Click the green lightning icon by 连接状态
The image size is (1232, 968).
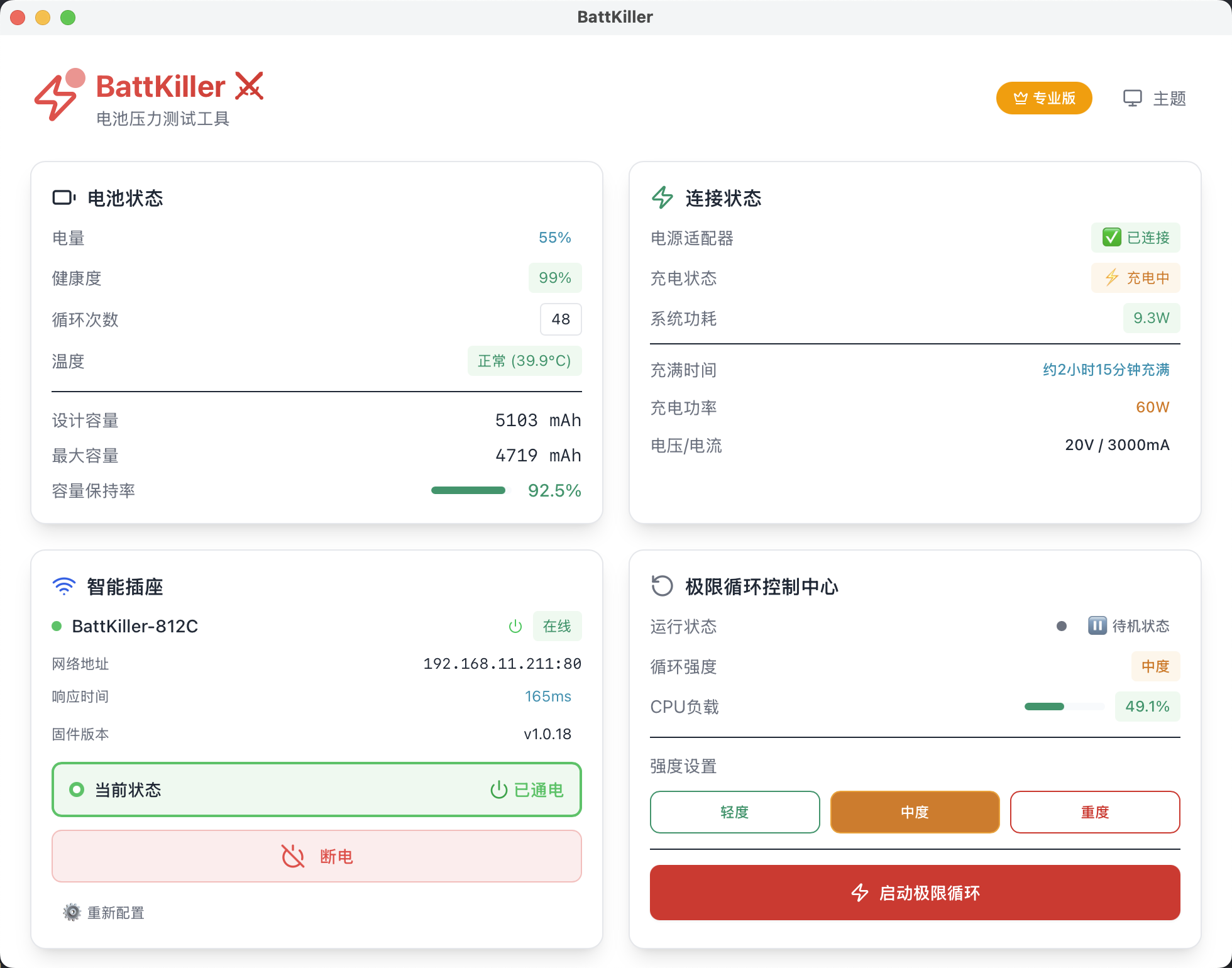663,198
